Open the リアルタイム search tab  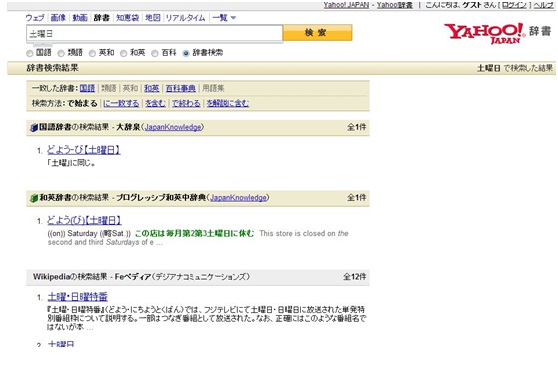(x=185, y=17)
